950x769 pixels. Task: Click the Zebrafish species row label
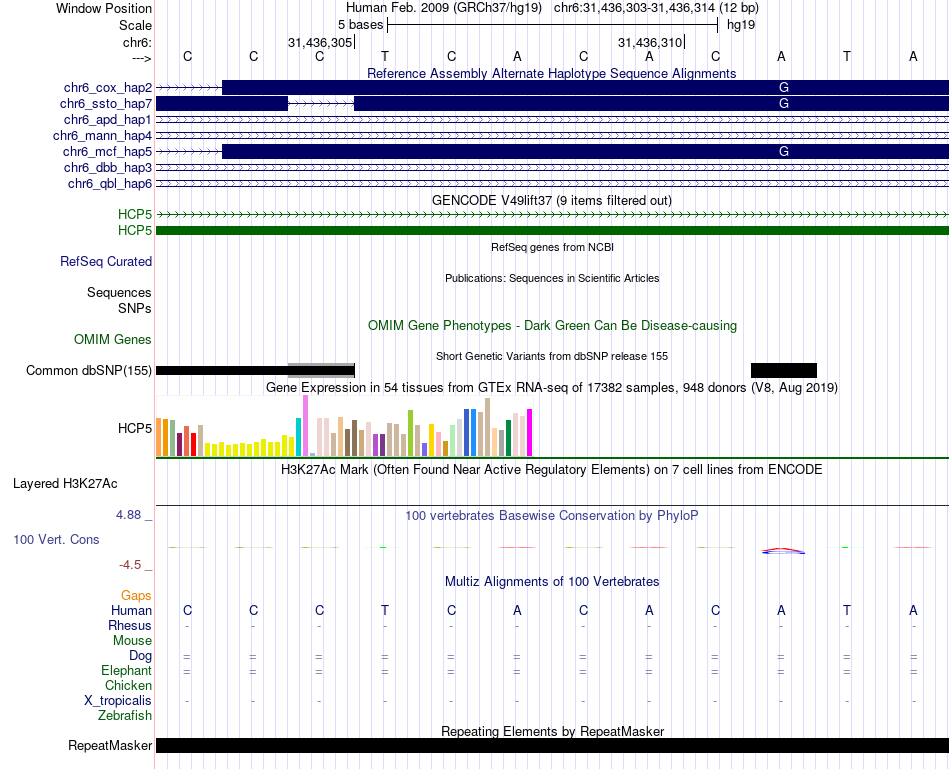pyautogui.click(x=125, y=716)
